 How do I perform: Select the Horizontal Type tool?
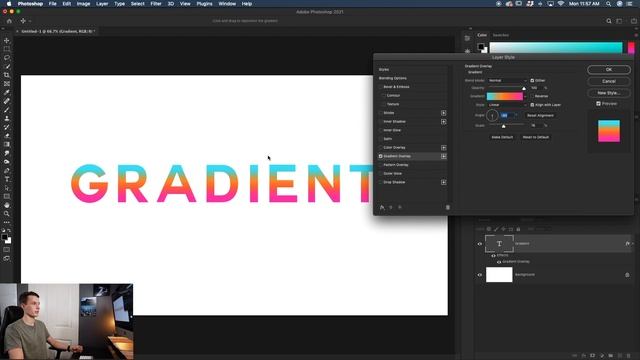pyautogui.click(x=7, y=179)
